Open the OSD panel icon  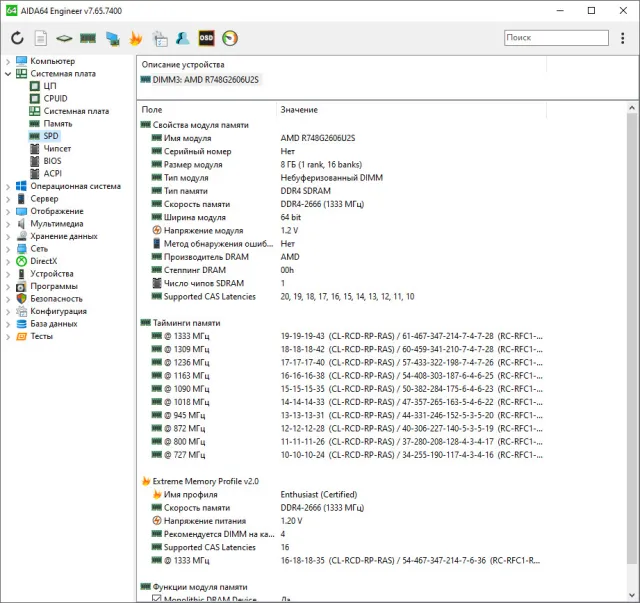point(206,38)
